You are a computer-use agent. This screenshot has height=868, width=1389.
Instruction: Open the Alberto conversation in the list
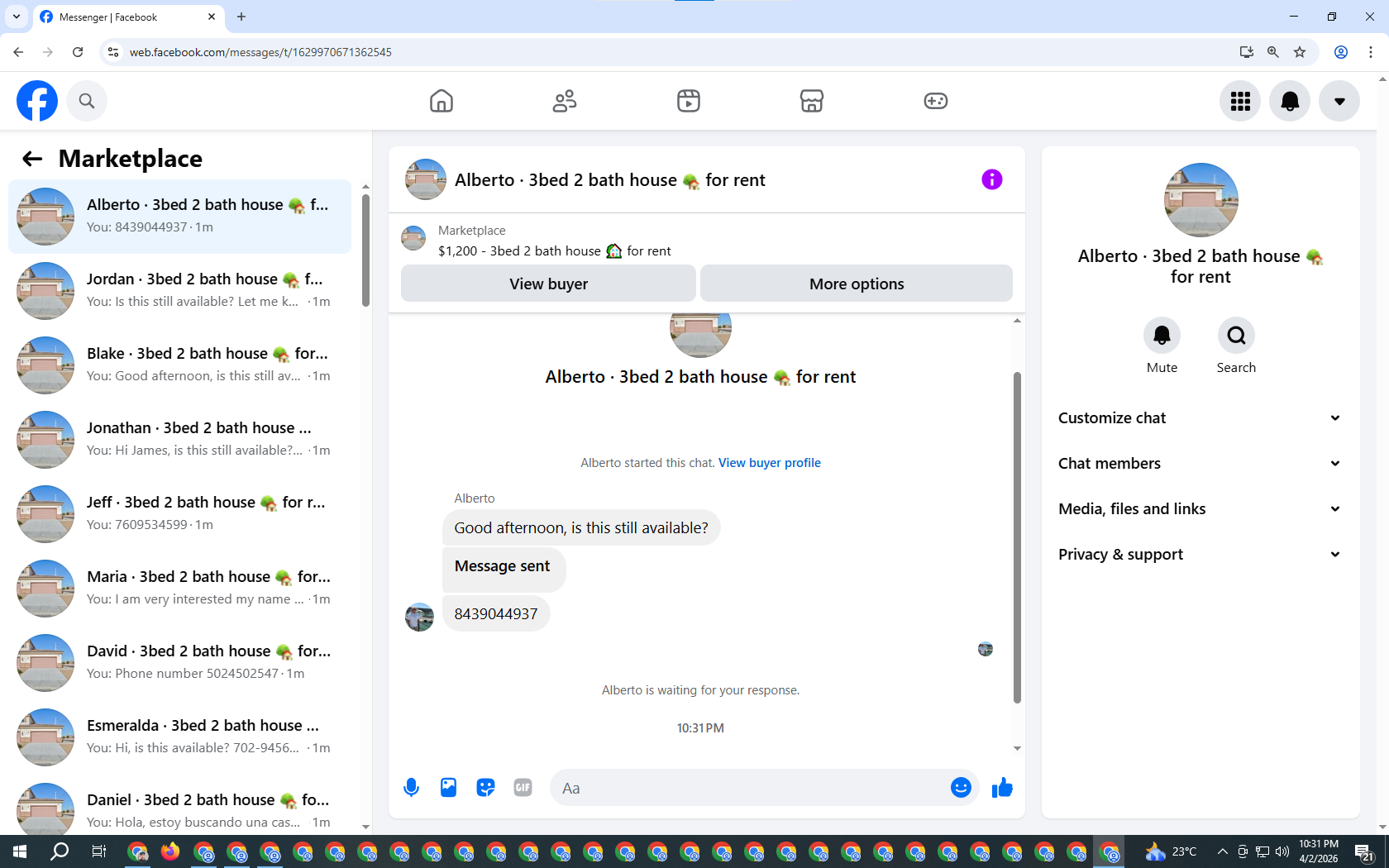click(x=180, y=217)
